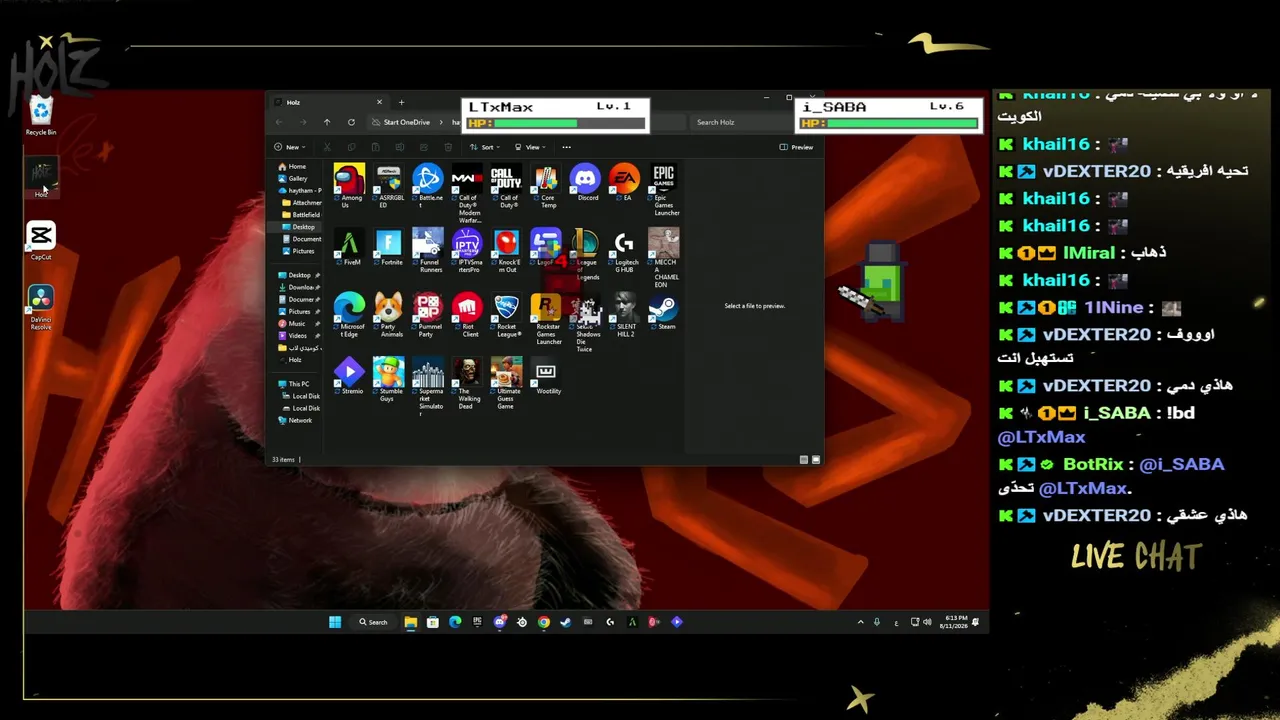Open the CapCut desktop icon
The width and height of the screenshot is (1280, 720).
pyautogui.click(x=41, y=241)
